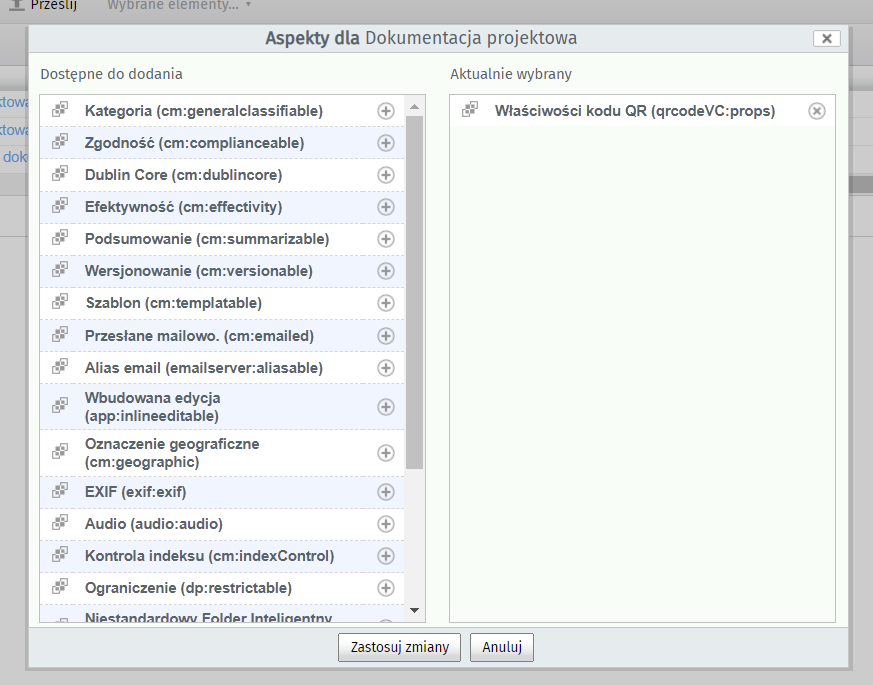Click the plus icon beside Szablon
873x685 pixels.
click(x=385, y=303)
